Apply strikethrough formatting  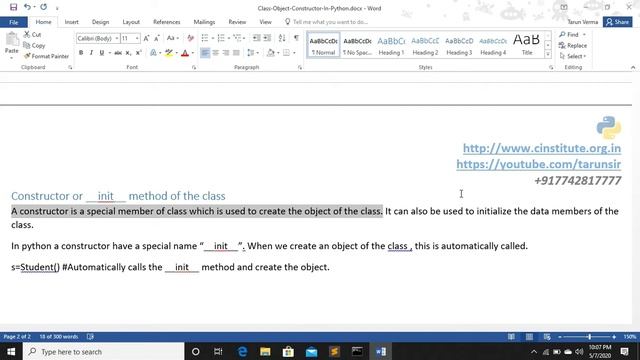click(x=118, y=53)
